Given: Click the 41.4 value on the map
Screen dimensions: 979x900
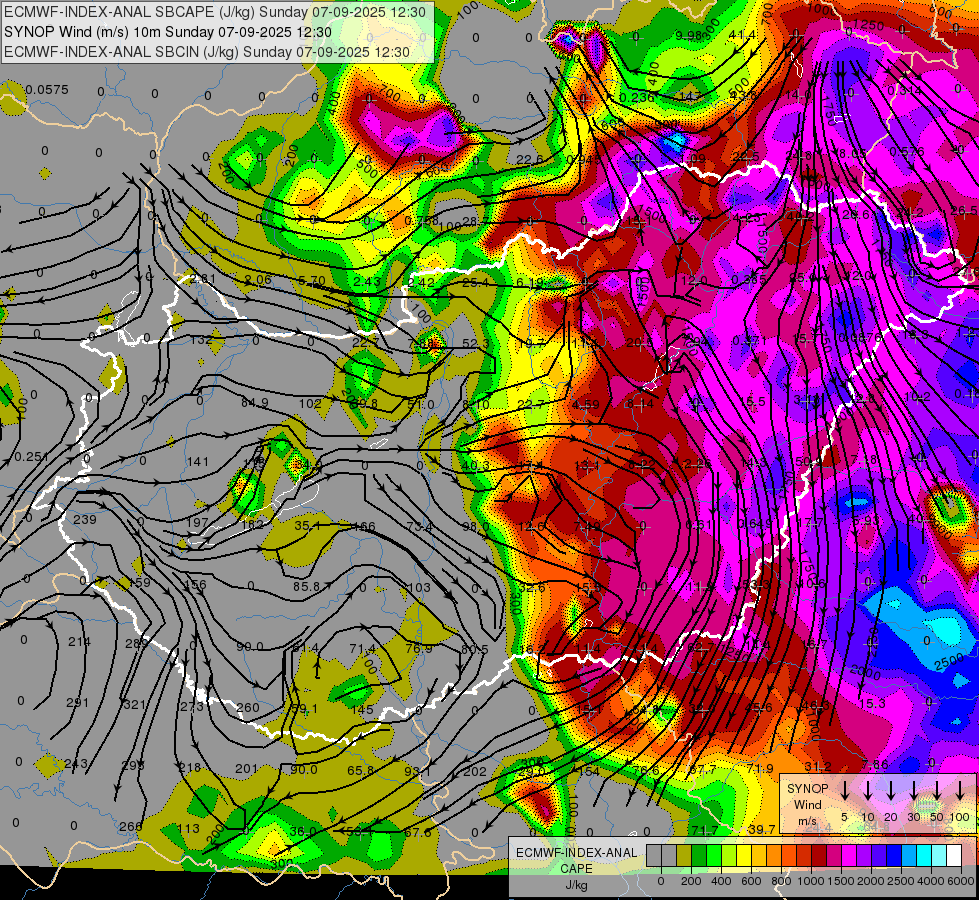Looking at the screenshot, I should 742,35.
